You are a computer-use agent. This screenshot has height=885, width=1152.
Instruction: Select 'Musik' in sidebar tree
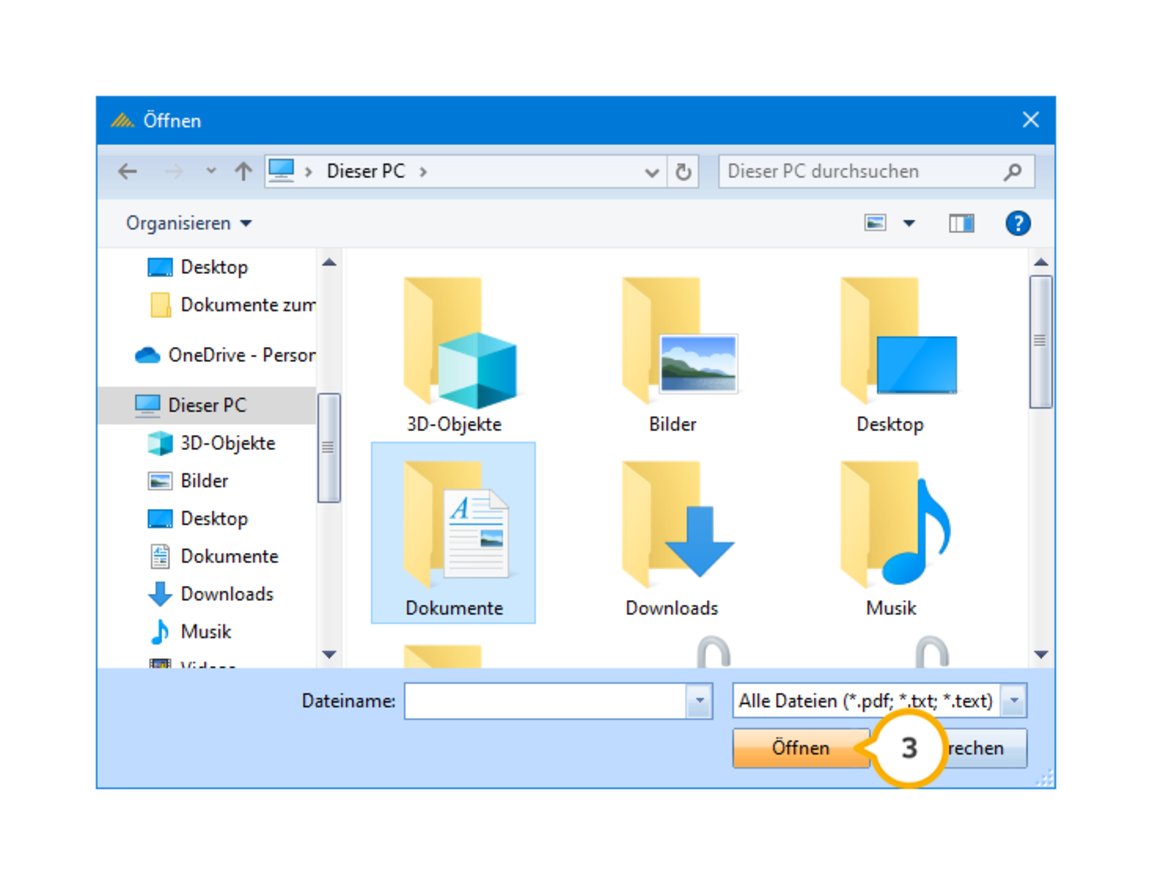(190, 632)
